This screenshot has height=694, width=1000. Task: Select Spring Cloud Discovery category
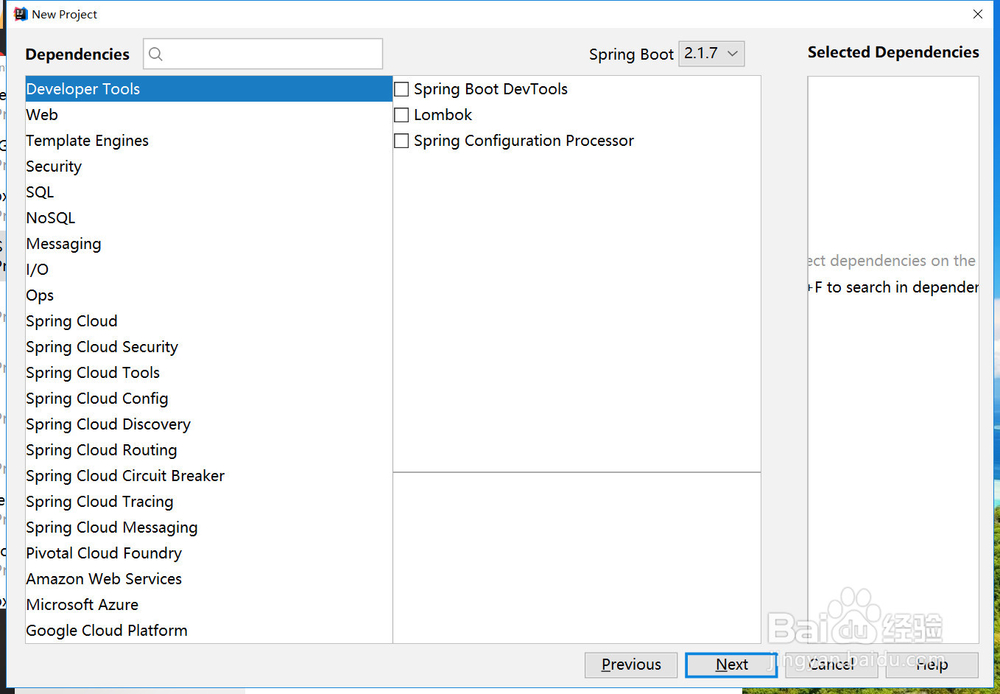[209, 424]
